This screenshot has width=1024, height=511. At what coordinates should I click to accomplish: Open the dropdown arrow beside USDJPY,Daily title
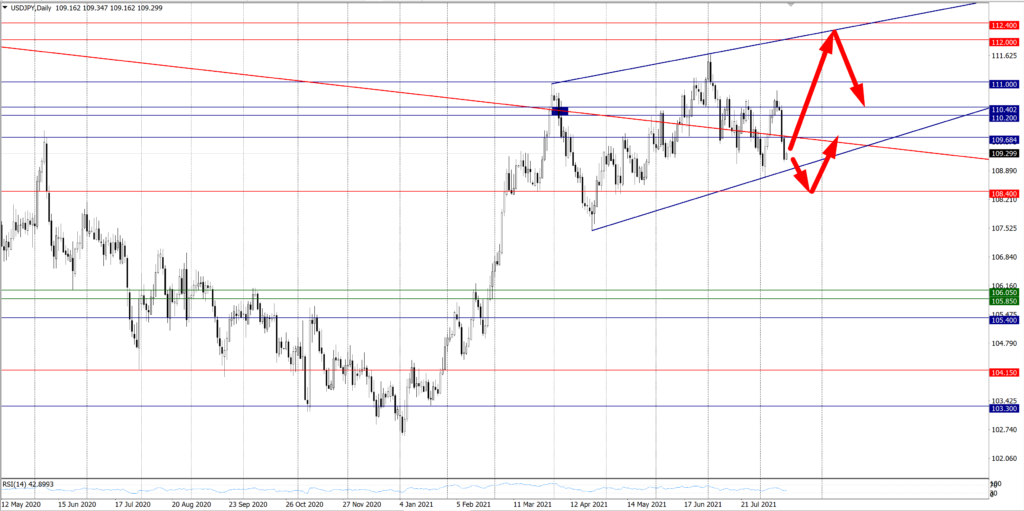[x=5, y=8]
